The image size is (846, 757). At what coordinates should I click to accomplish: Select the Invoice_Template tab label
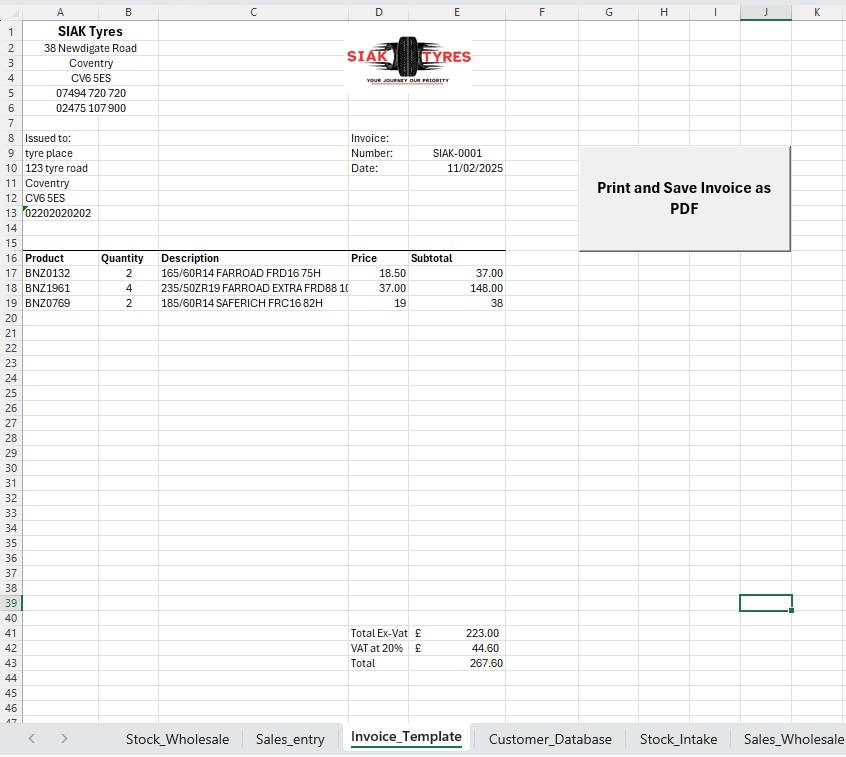pos(405,736)
